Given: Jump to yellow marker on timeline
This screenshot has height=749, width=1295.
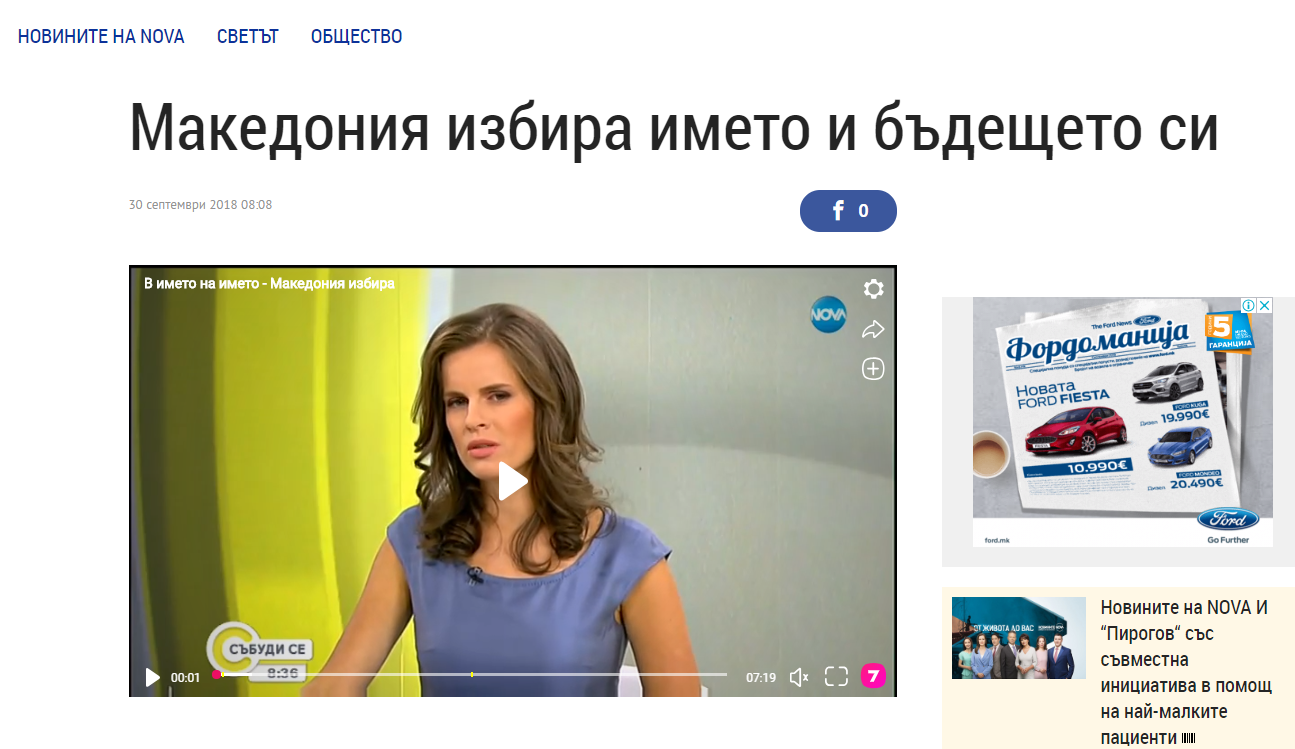Looking at the screenshot, I should coord(472,675).
